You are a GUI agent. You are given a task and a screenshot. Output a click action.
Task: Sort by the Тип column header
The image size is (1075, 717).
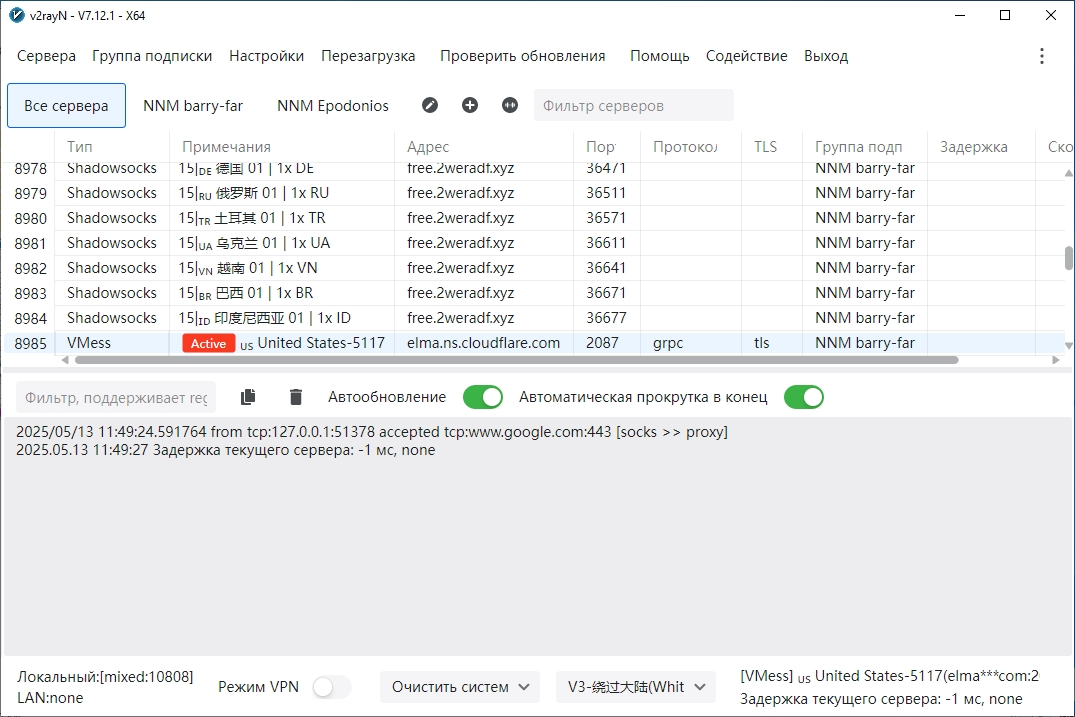(112, 147)
